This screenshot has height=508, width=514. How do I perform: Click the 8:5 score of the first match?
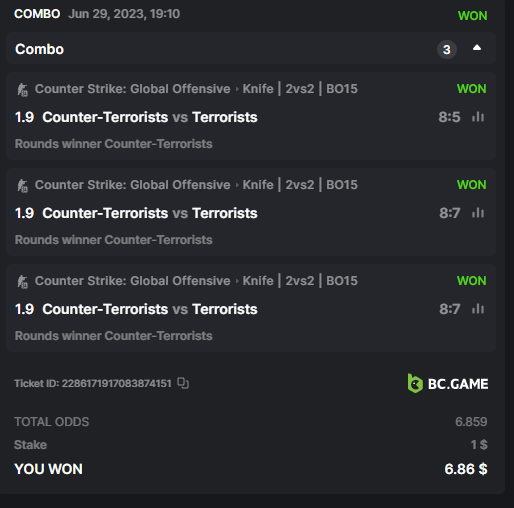449,117
